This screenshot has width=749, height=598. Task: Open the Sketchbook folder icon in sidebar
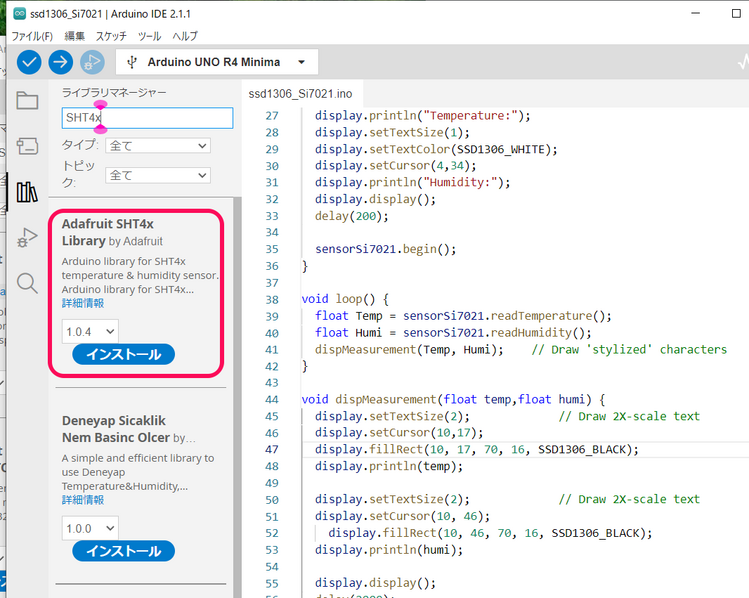(x=27, y=100)
